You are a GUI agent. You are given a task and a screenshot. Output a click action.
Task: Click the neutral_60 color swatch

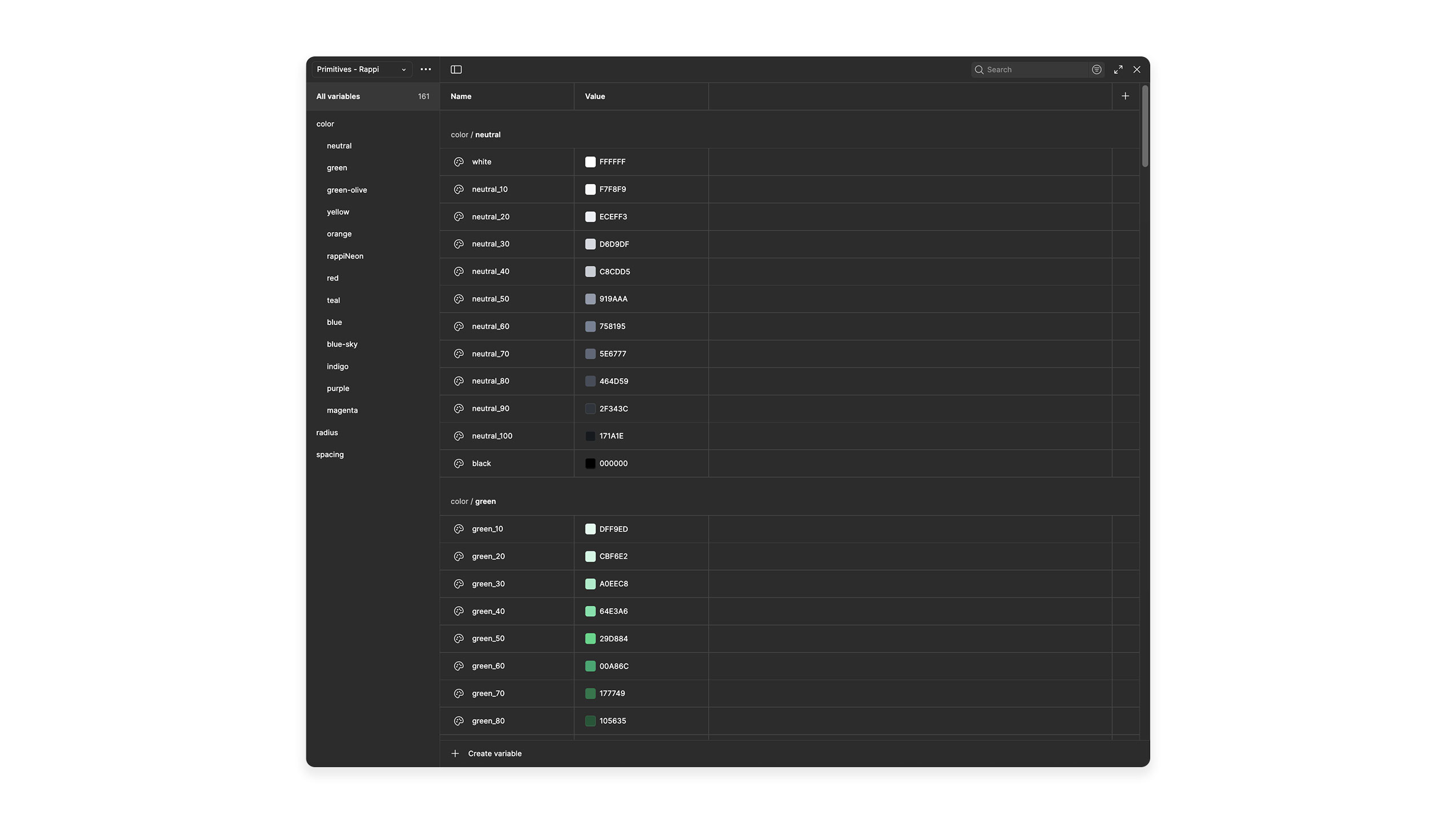point(589,326)
